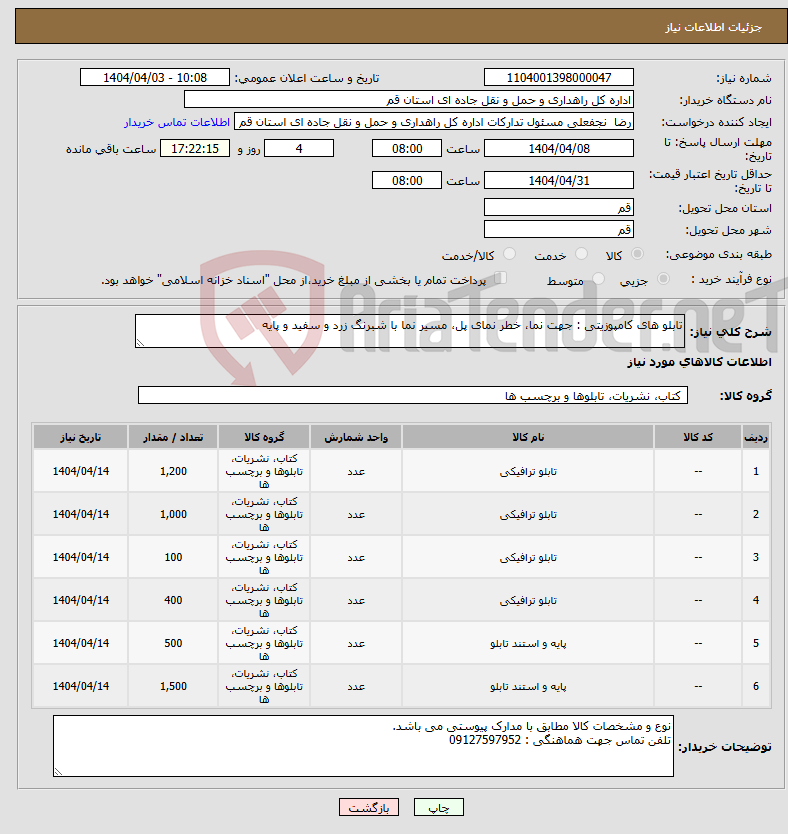Click the date 1404/04/14 in row 6
The image size is (788, 834).
[x=81, y=686]
